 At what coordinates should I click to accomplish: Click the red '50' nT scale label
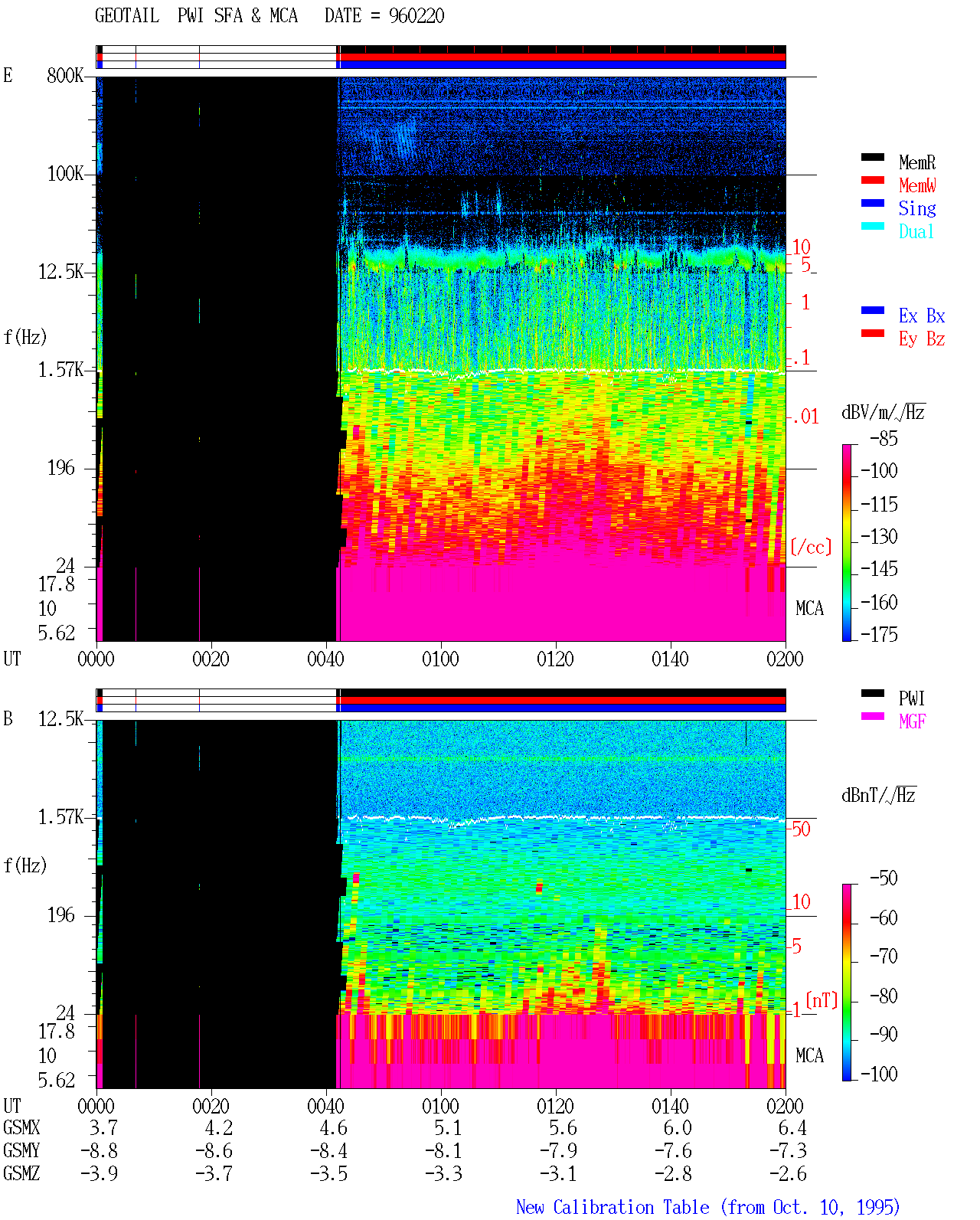[x=801, y=829]
